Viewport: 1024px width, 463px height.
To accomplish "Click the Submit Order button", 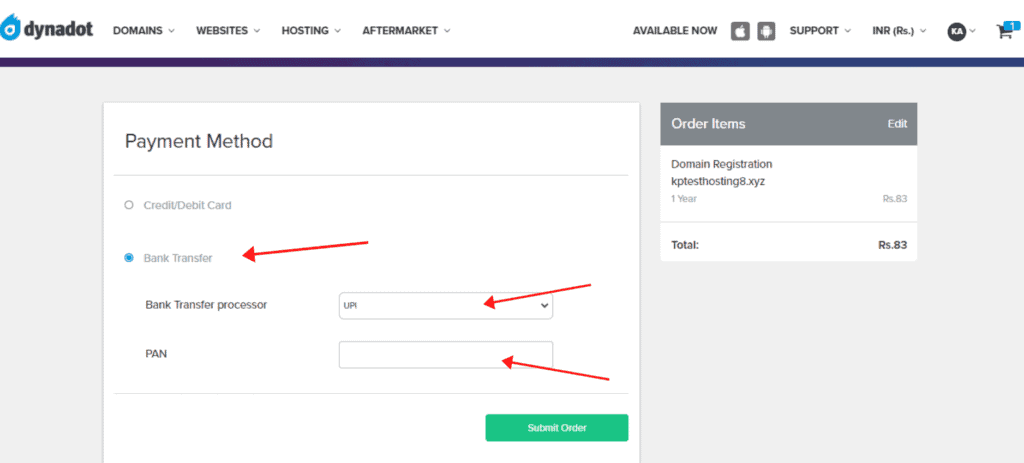I will coord(556,428).
